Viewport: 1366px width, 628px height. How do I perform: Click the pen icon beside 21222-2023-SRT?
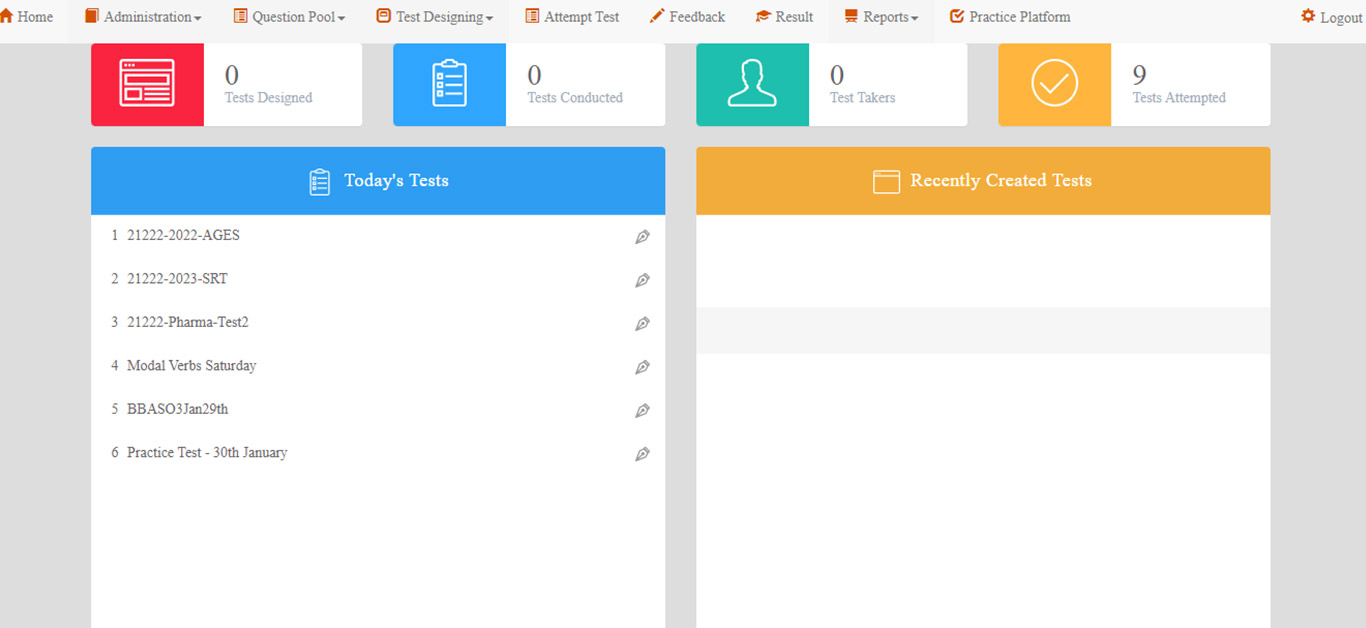click(642, 280)
